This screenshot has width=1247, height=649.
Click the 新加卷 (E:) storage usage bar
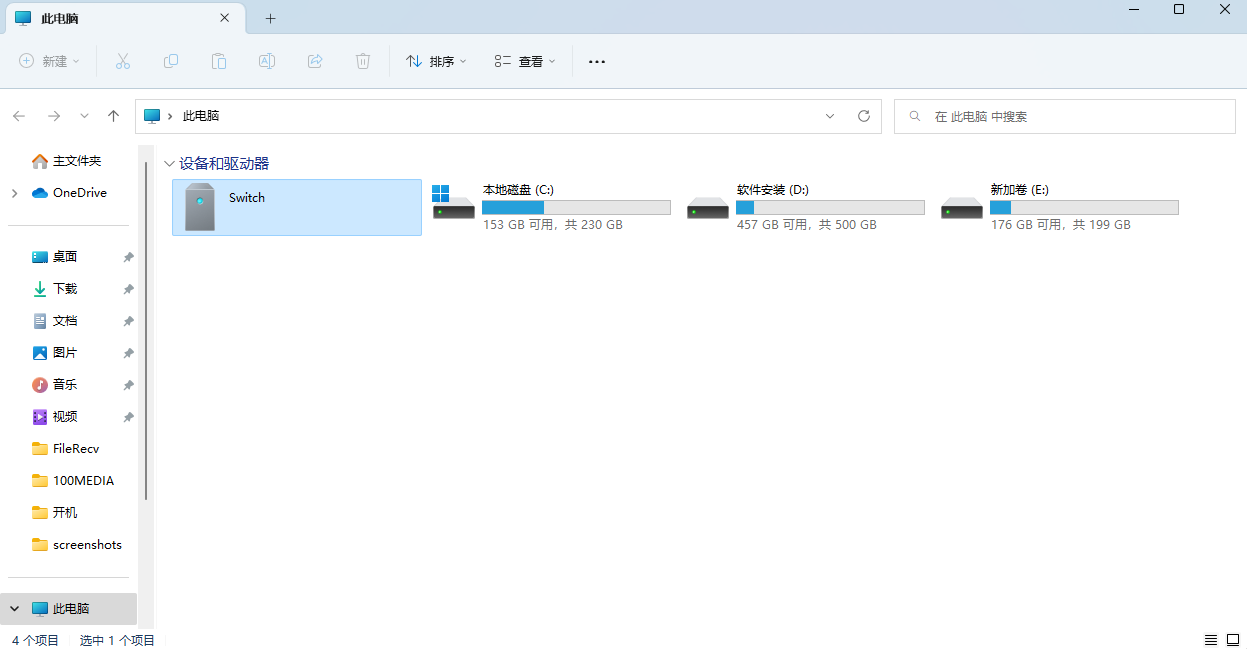[1084, 207]
